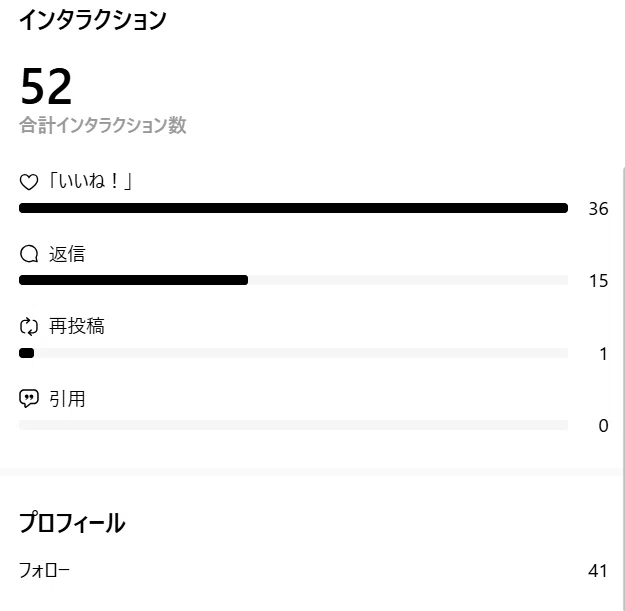Select the 引用 label text
This screenshot has width=625, height=611.
coord(67,399)
